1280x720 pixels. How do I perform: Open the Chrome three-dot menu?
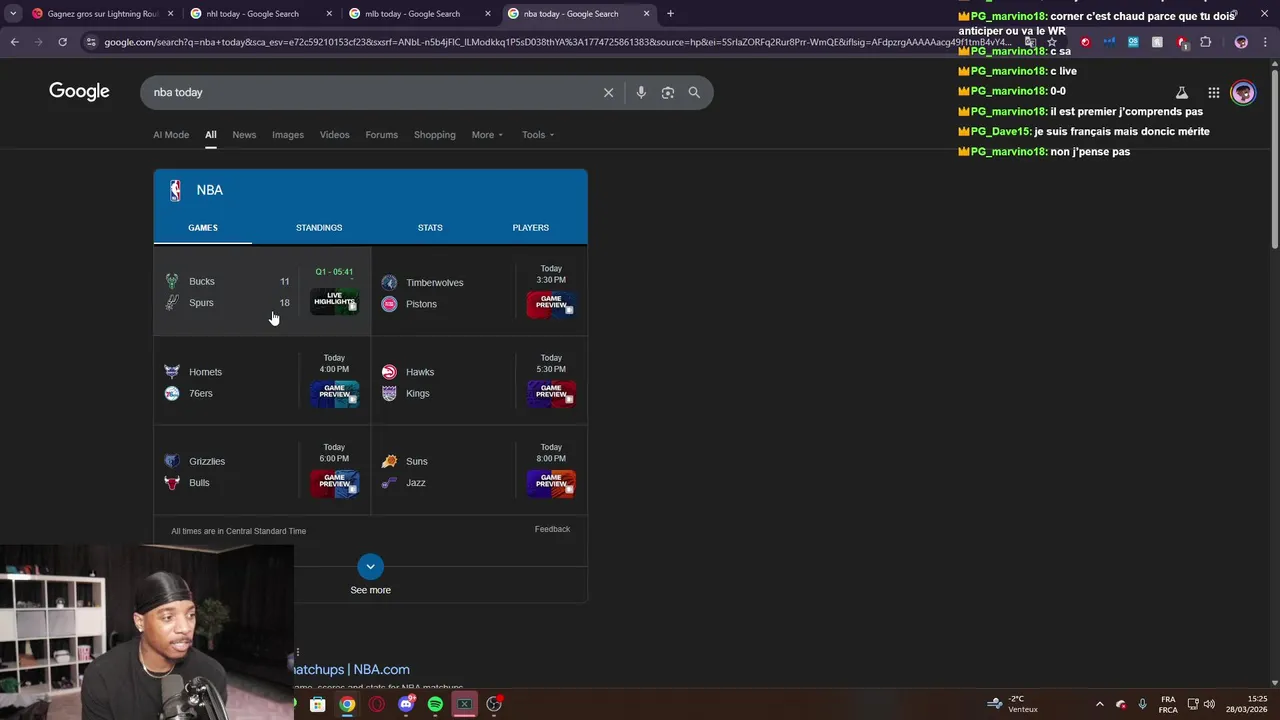click(x=1265, y=42)
